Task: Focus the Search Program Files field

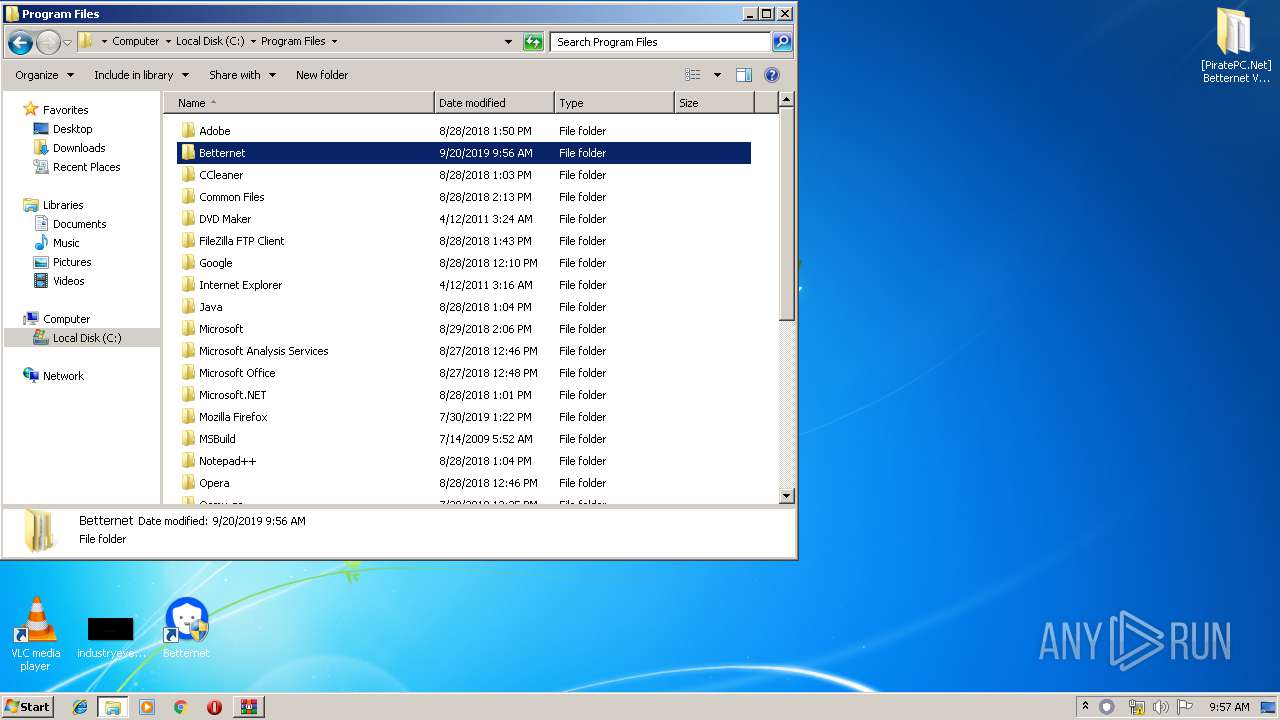Action: pyautogui.click(x=660, y=42)
